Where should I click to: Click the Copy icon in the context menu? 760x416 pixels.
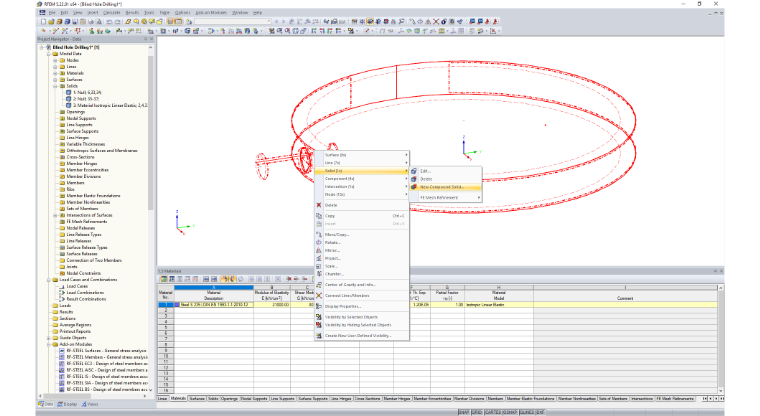click(319, 216)
